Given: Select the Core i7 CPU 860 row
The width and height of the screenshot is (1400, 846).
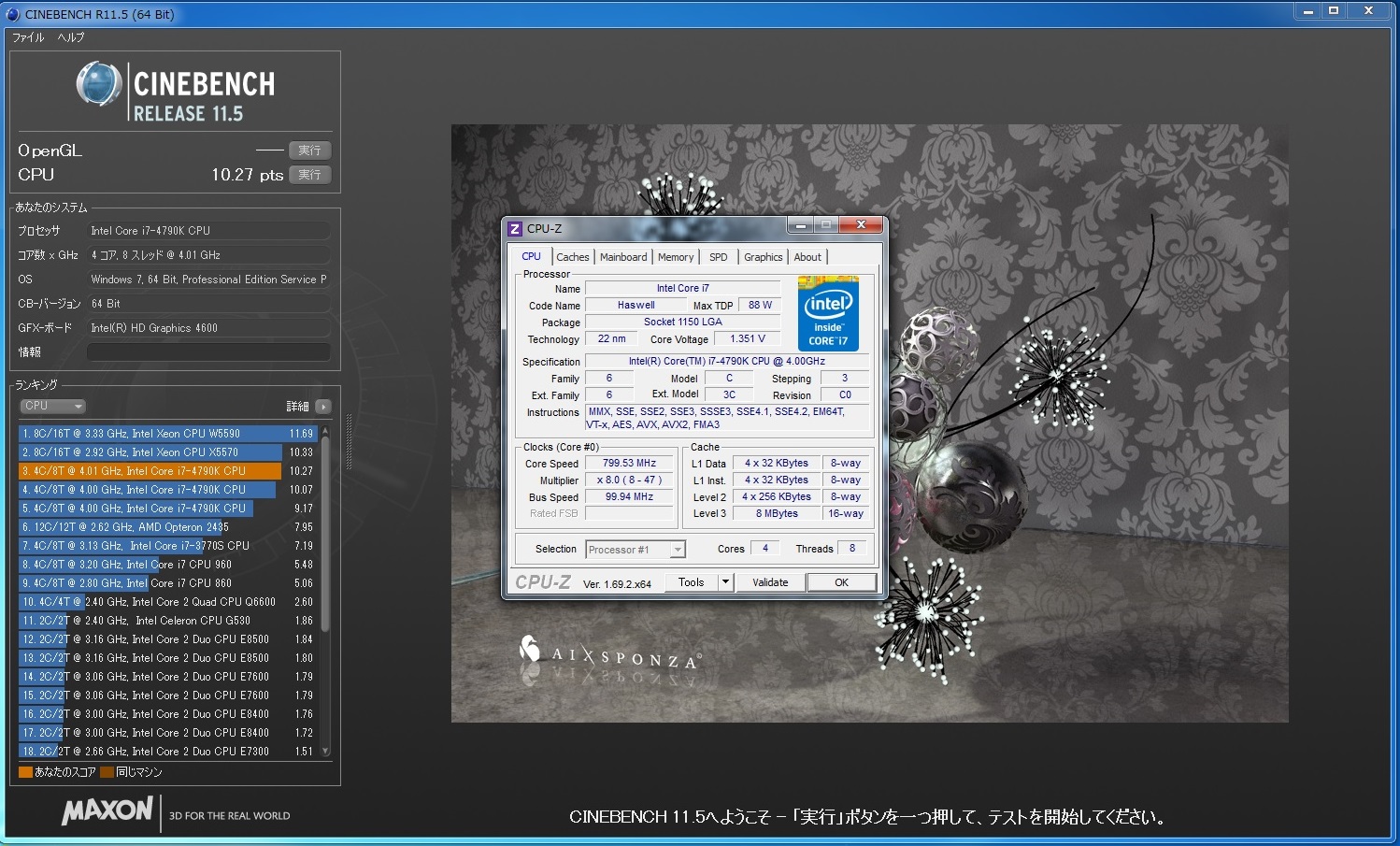Looking at the screenshot, I should coord(168,583).
